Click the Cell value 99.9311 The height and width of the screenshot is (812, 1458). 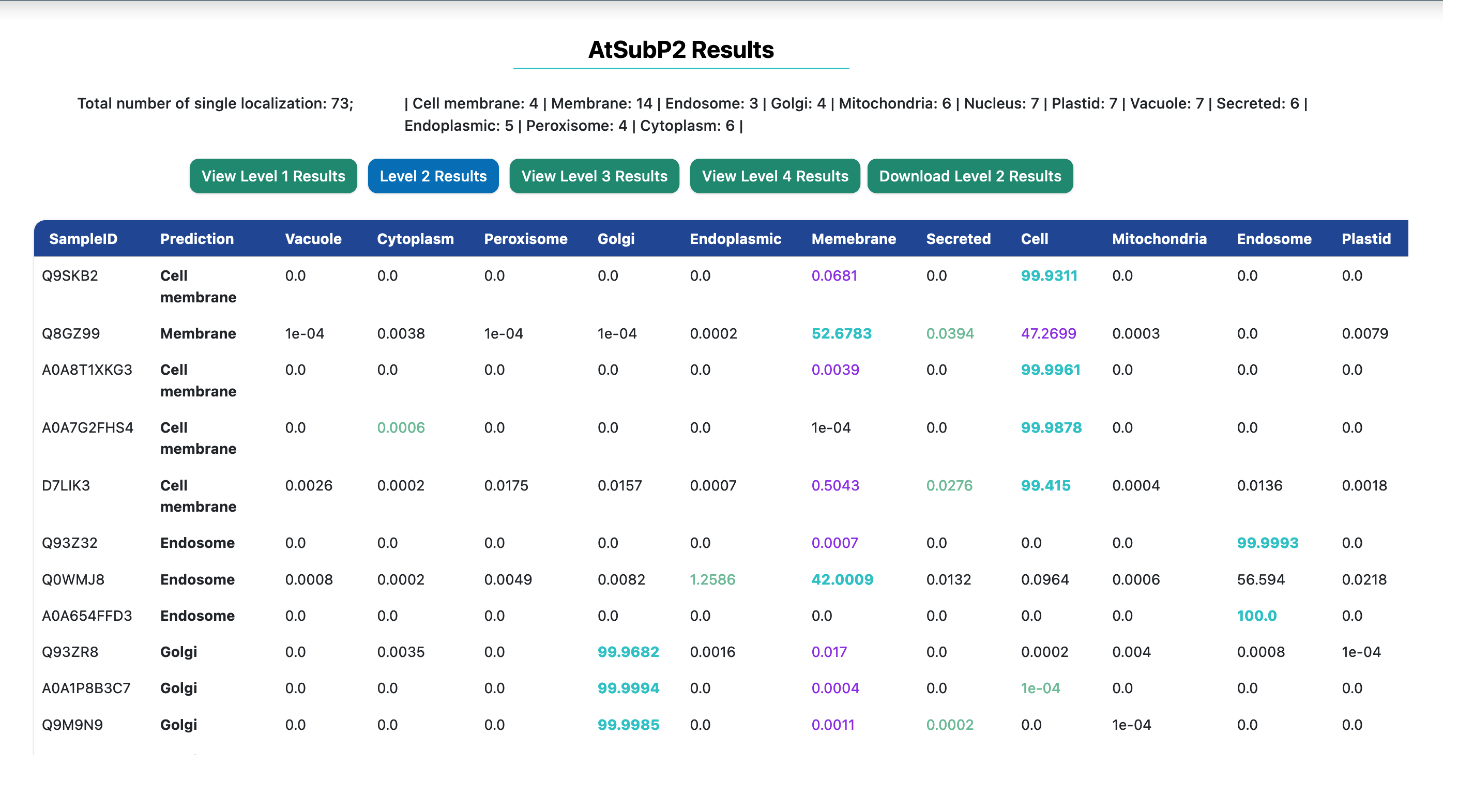pos(1049,275)
